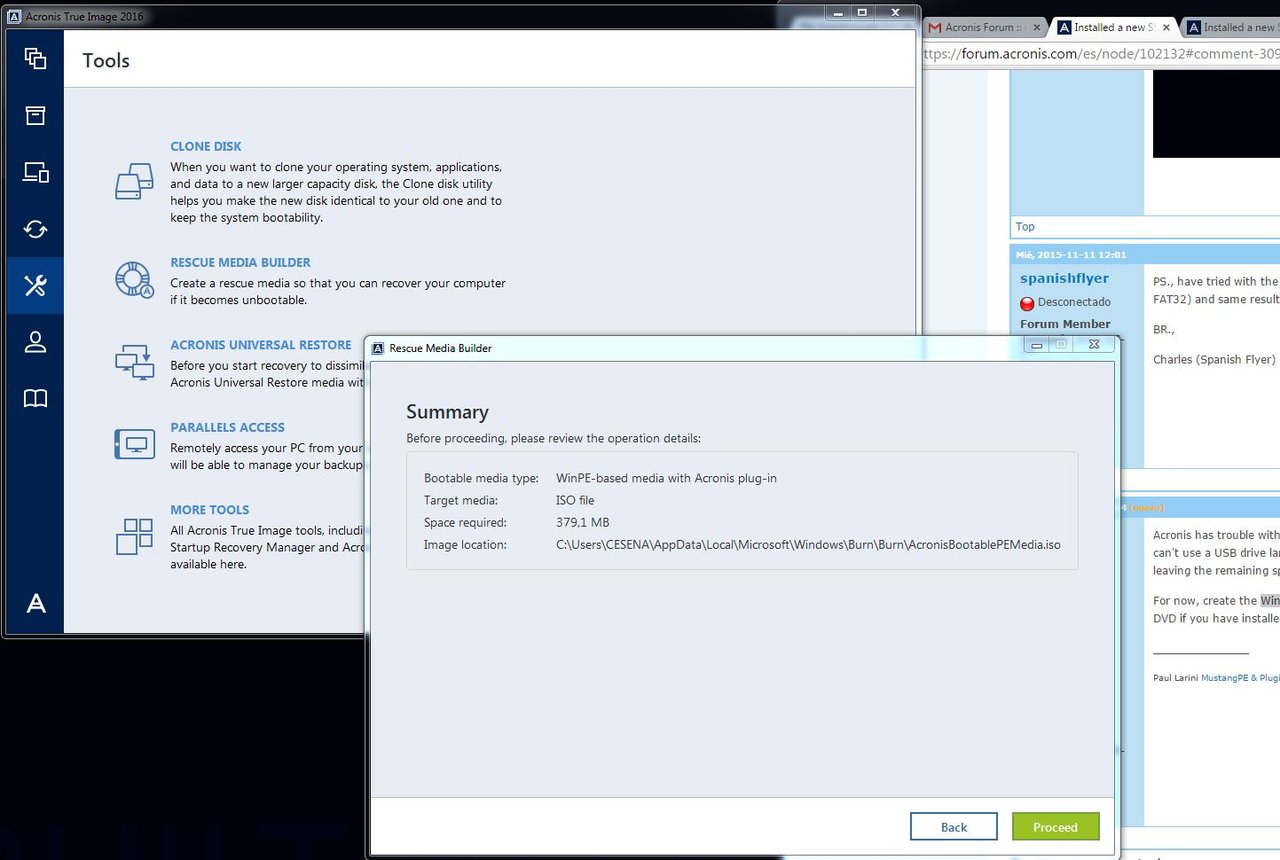1280x860 pixels.
Task: Click the Top link in the forum
Action: 1025,226
